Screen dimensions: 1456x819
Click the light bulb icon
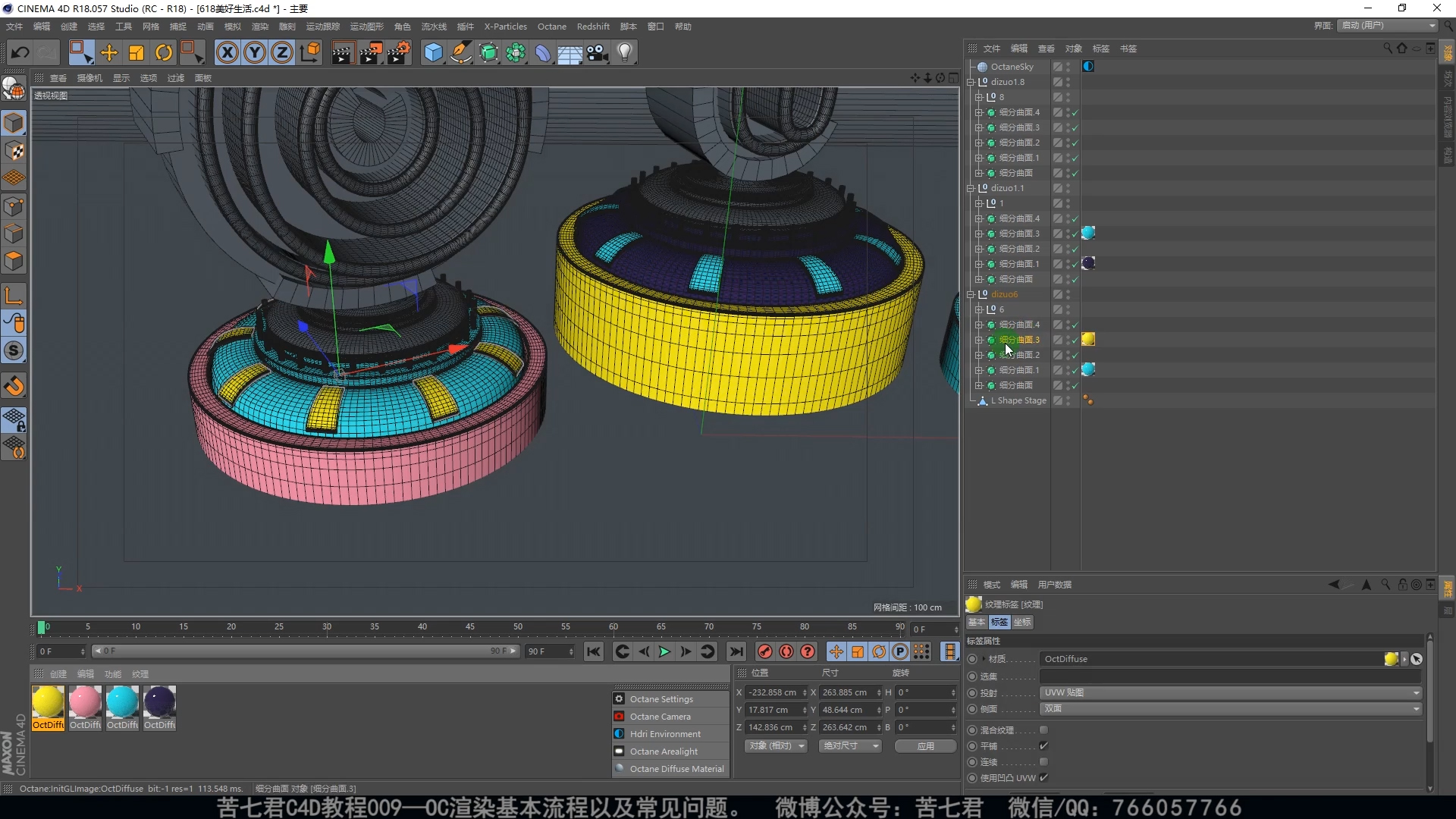(625, 52)
